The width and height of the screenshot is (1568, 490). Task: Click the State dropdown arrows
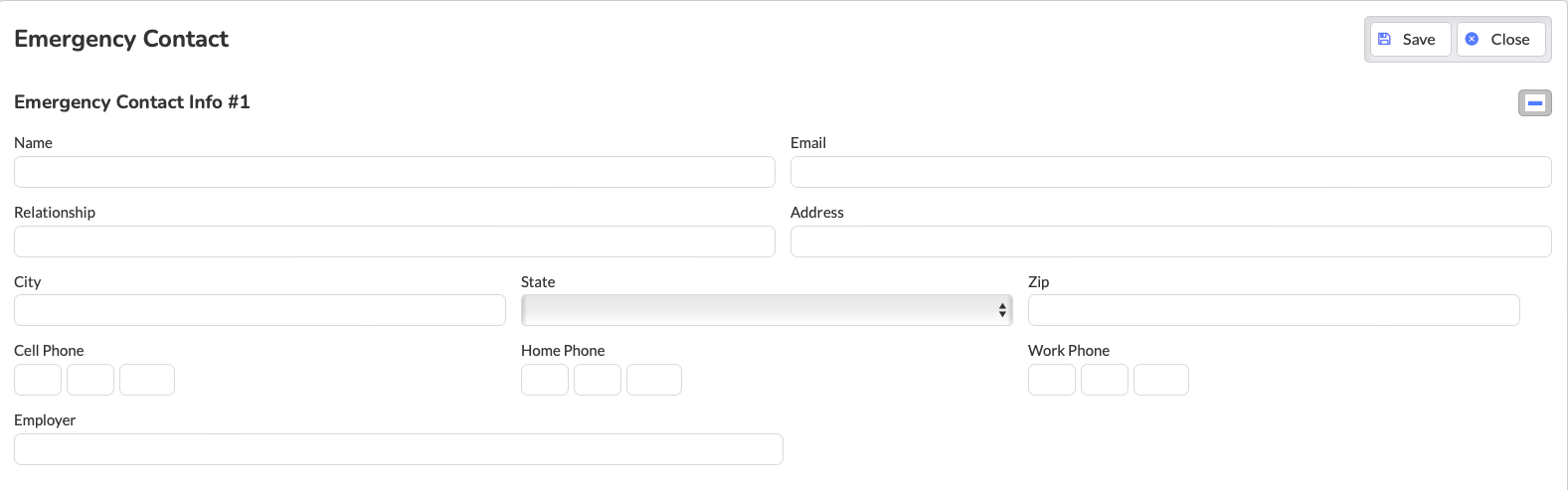(x=1002, y=311)
